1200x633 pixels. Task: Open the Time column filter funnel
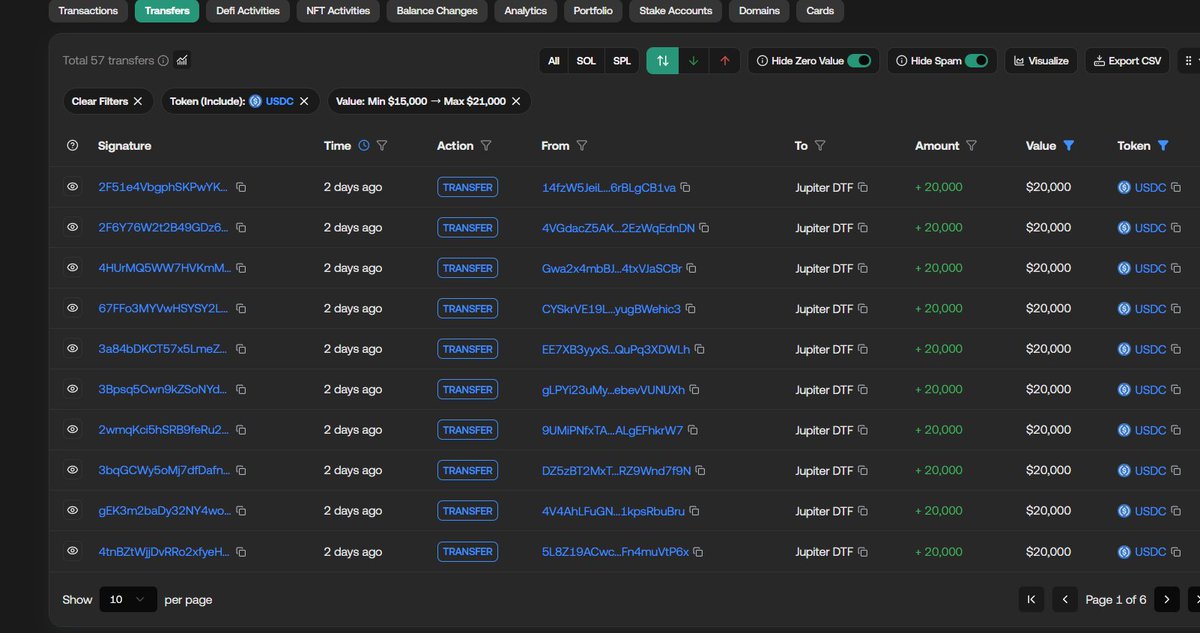pyautogui.click(x=382, y=146)
